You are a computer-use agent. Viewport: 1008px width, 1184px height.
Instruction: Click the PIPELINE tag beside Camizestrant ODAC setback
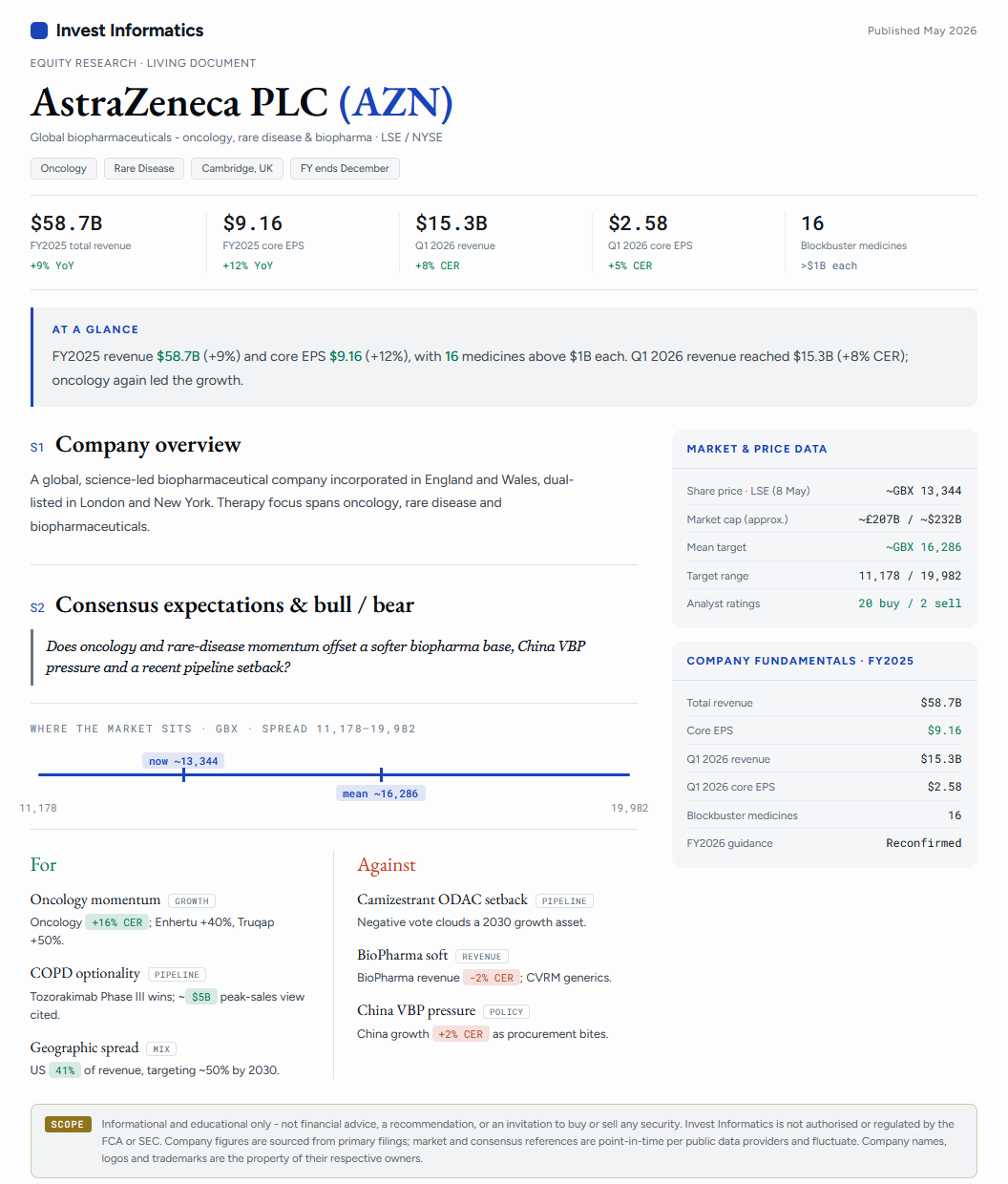pos(564,900)
